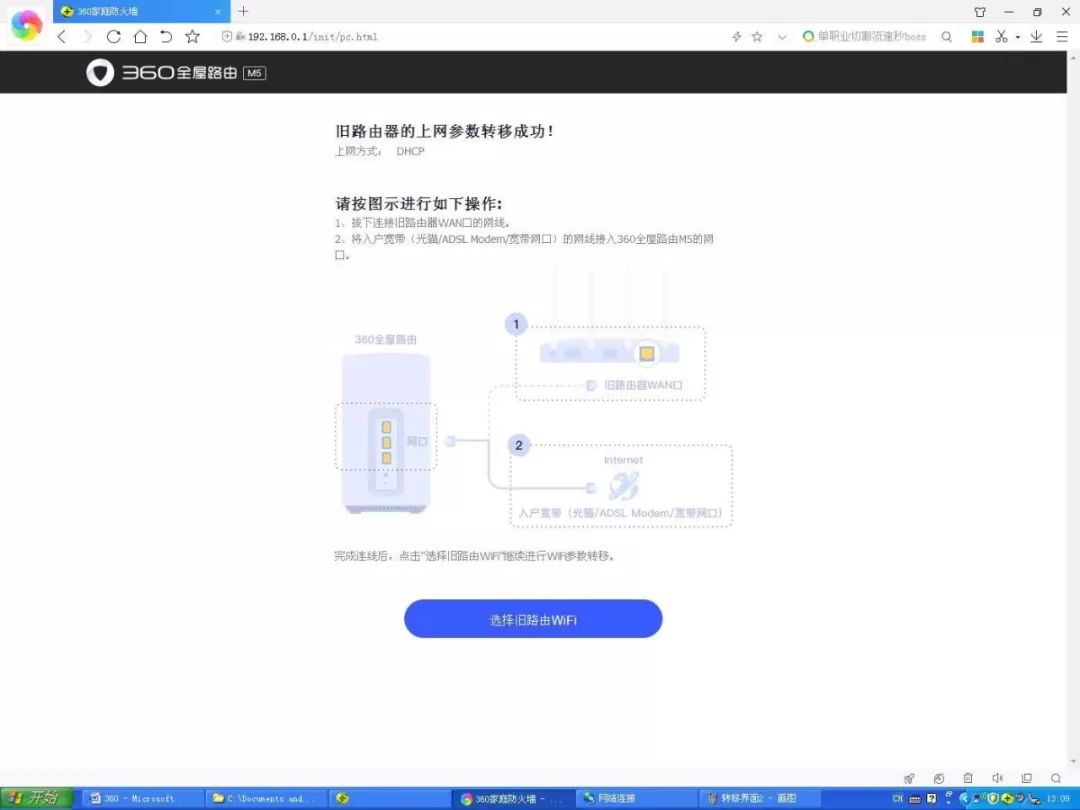Open the scissors screenshot tool icon
1080x810 pixels.
pos(1002,37)
